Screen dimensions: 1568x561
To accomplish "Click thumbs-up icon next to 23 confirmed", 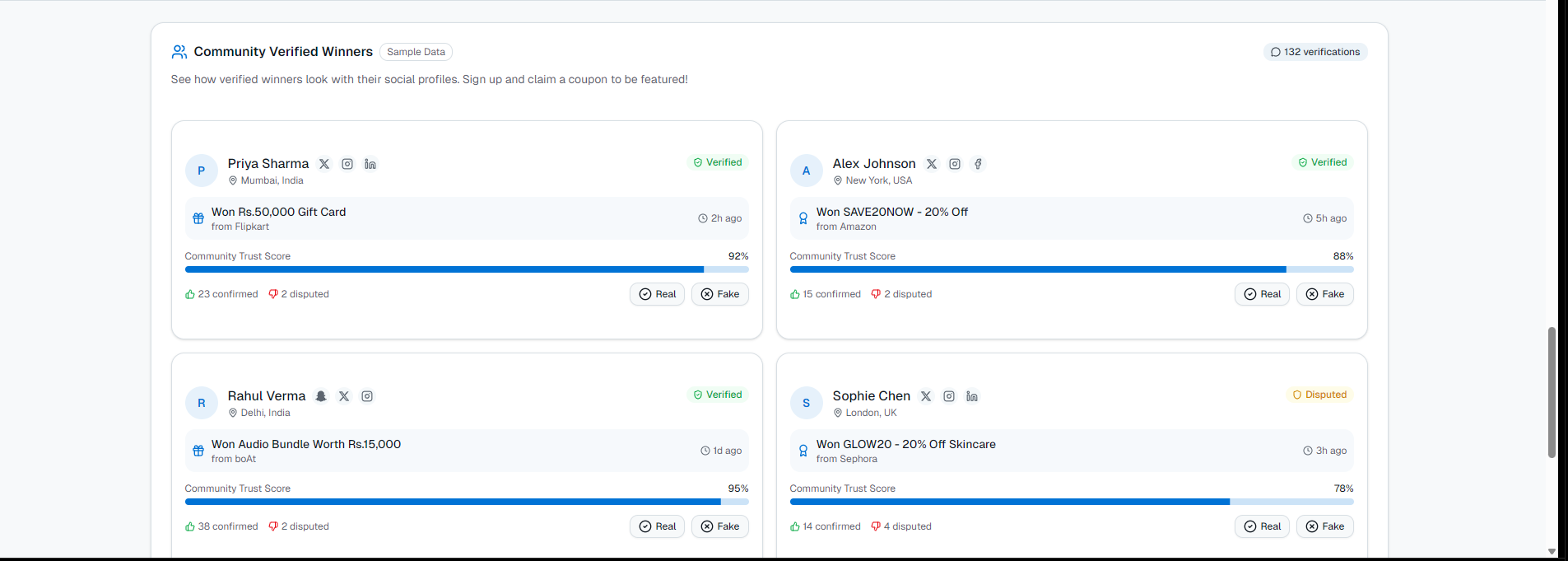I will 190,294.
